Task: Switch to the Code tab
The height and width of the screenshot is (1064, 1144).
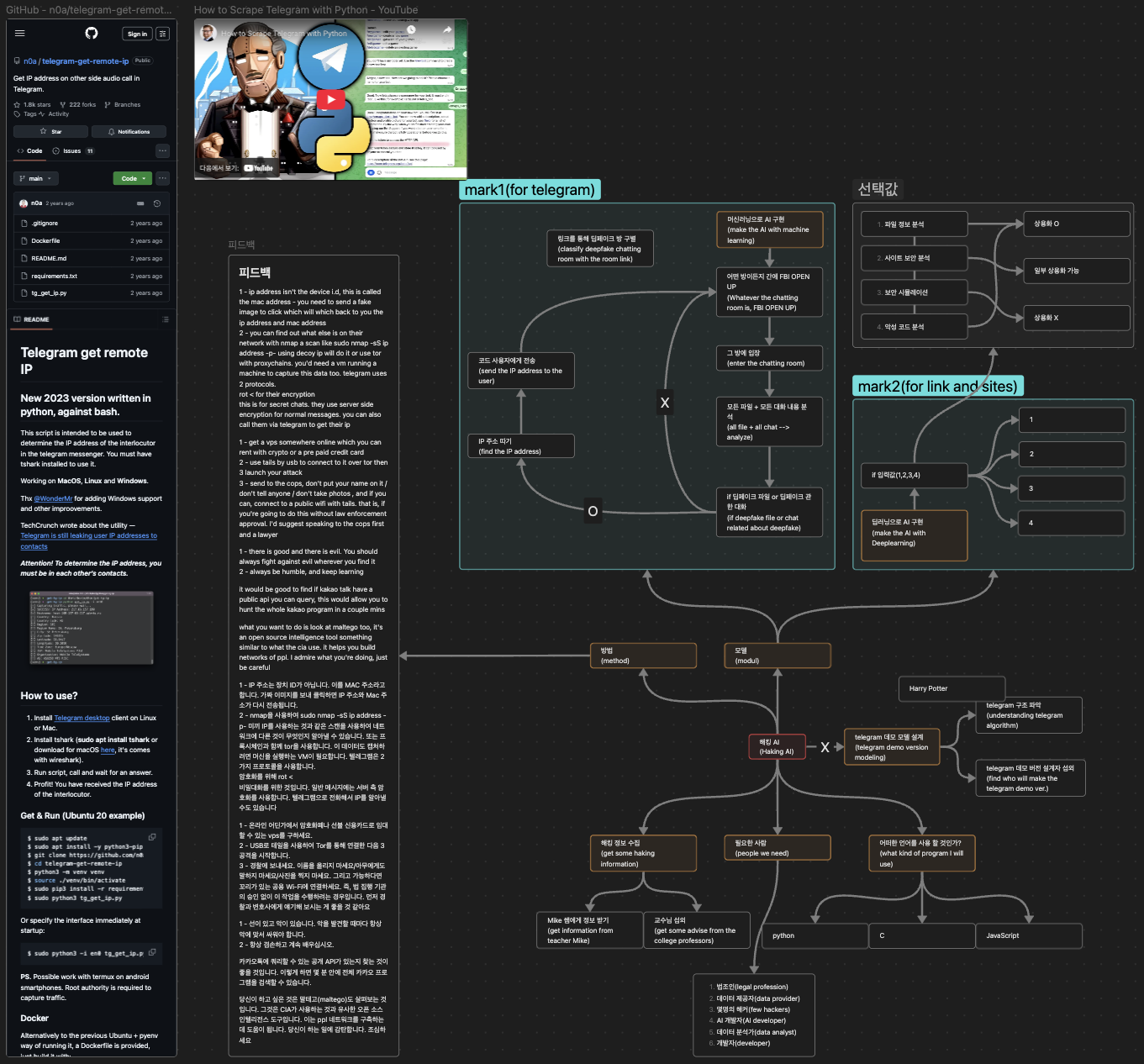Action: point(29,151)
